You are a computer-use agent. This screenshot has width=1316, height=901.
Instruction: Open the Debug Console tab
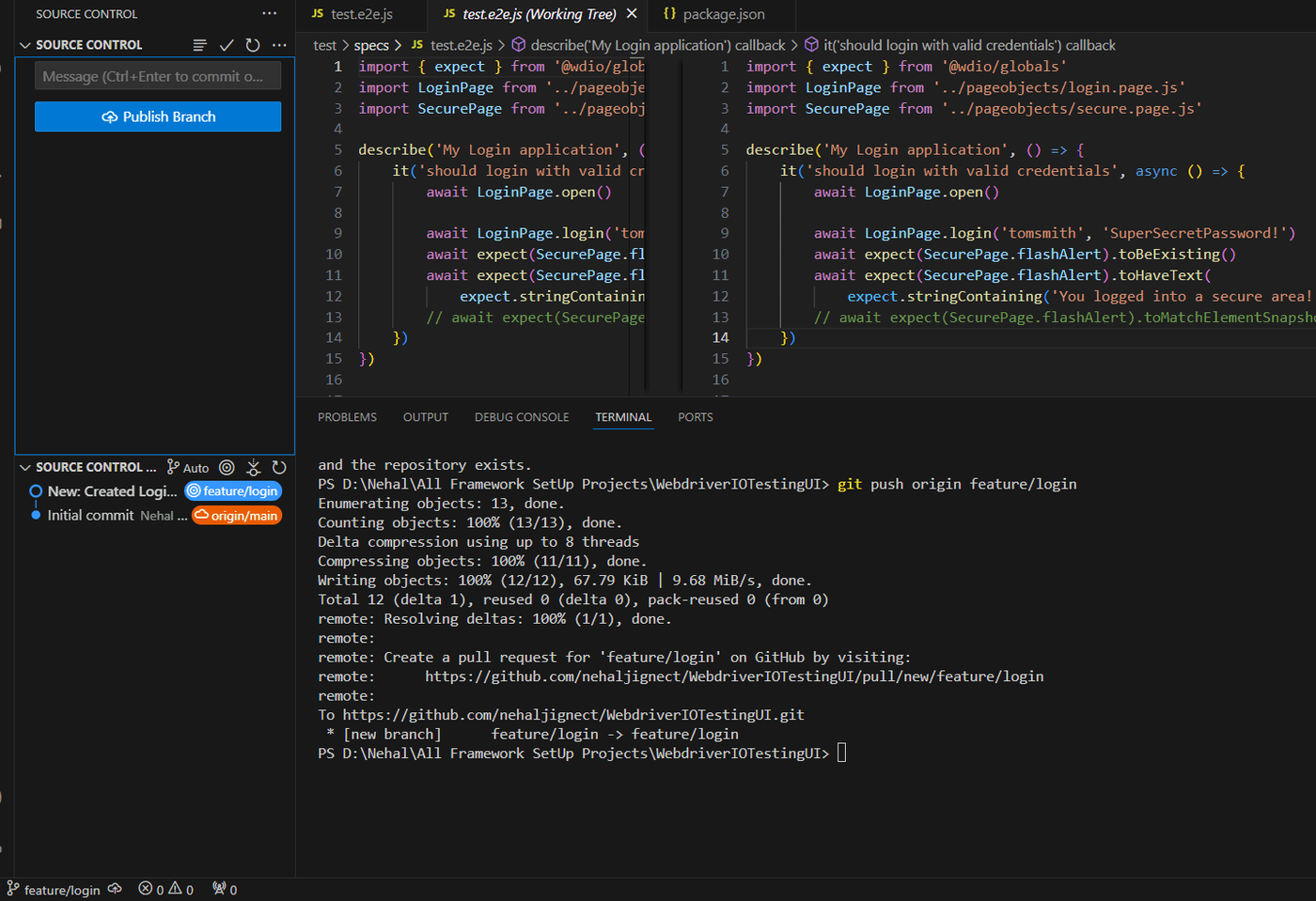pos(522,417)
